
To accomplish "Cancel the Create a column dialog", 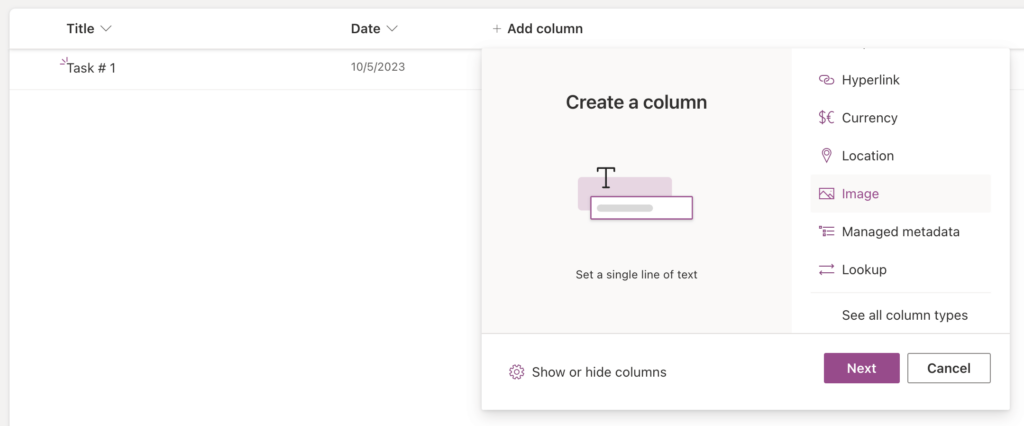I will click(x=949, y=368).
